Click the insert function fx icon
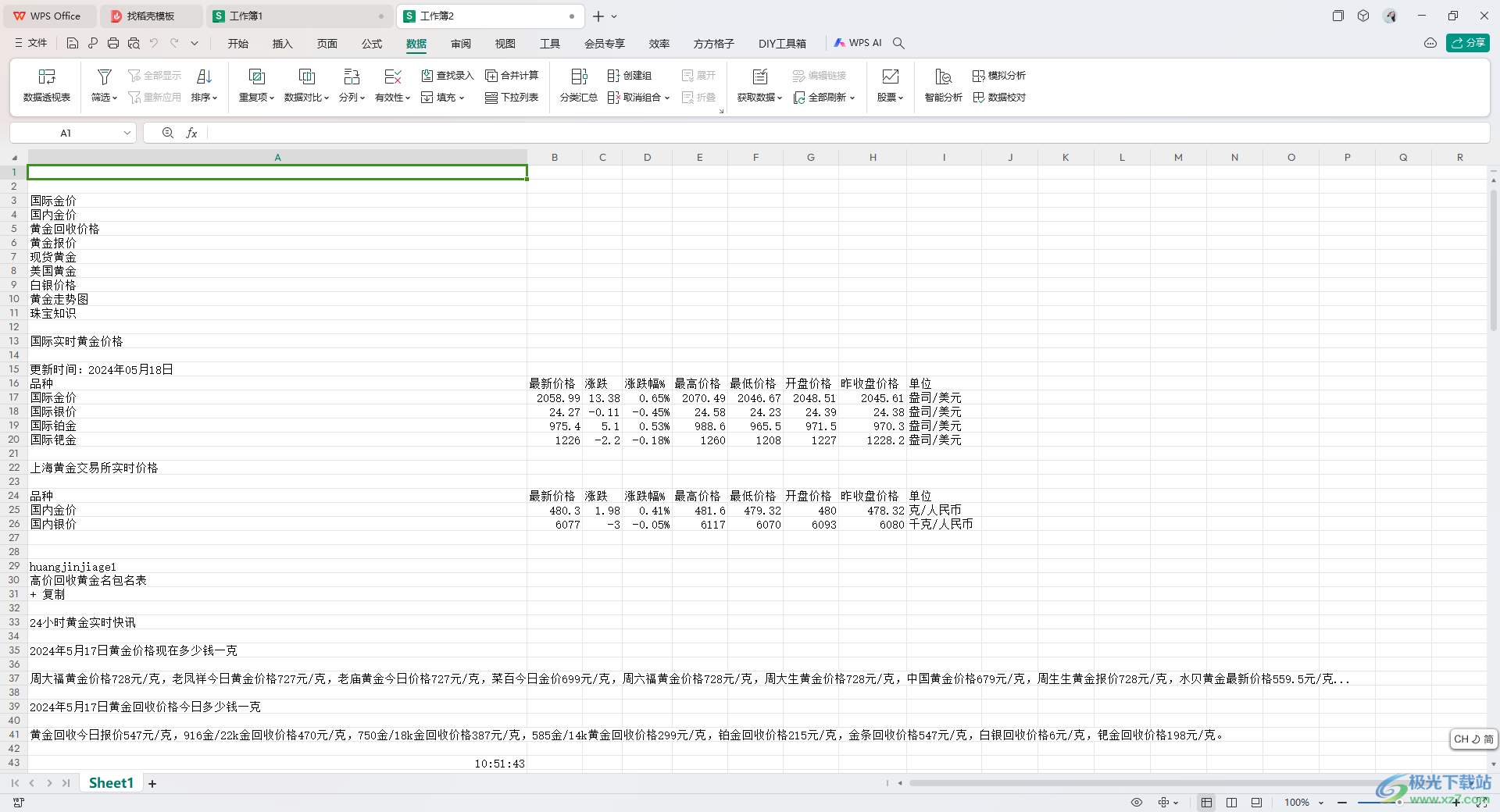 191,134
